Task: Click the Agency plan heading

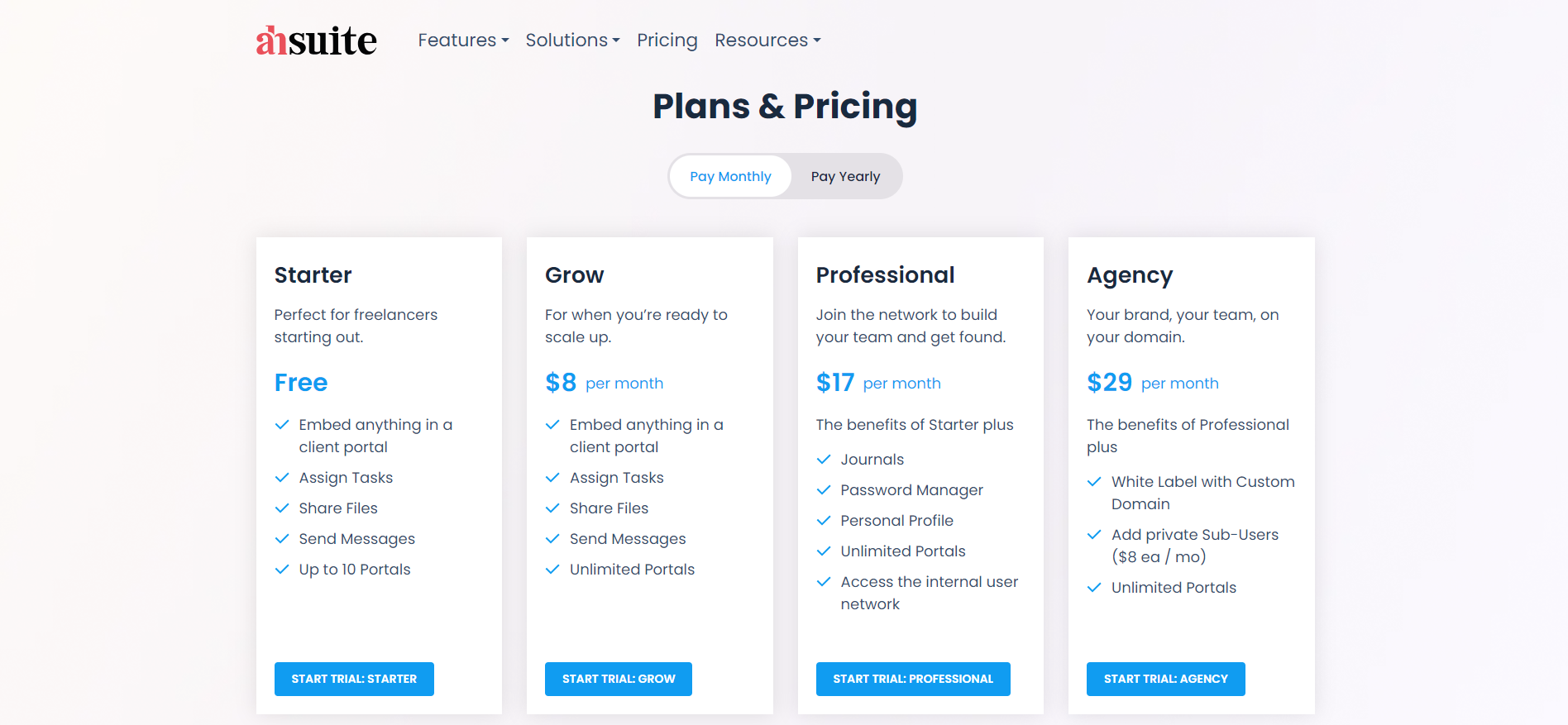Action: (x=1130, y=274)
